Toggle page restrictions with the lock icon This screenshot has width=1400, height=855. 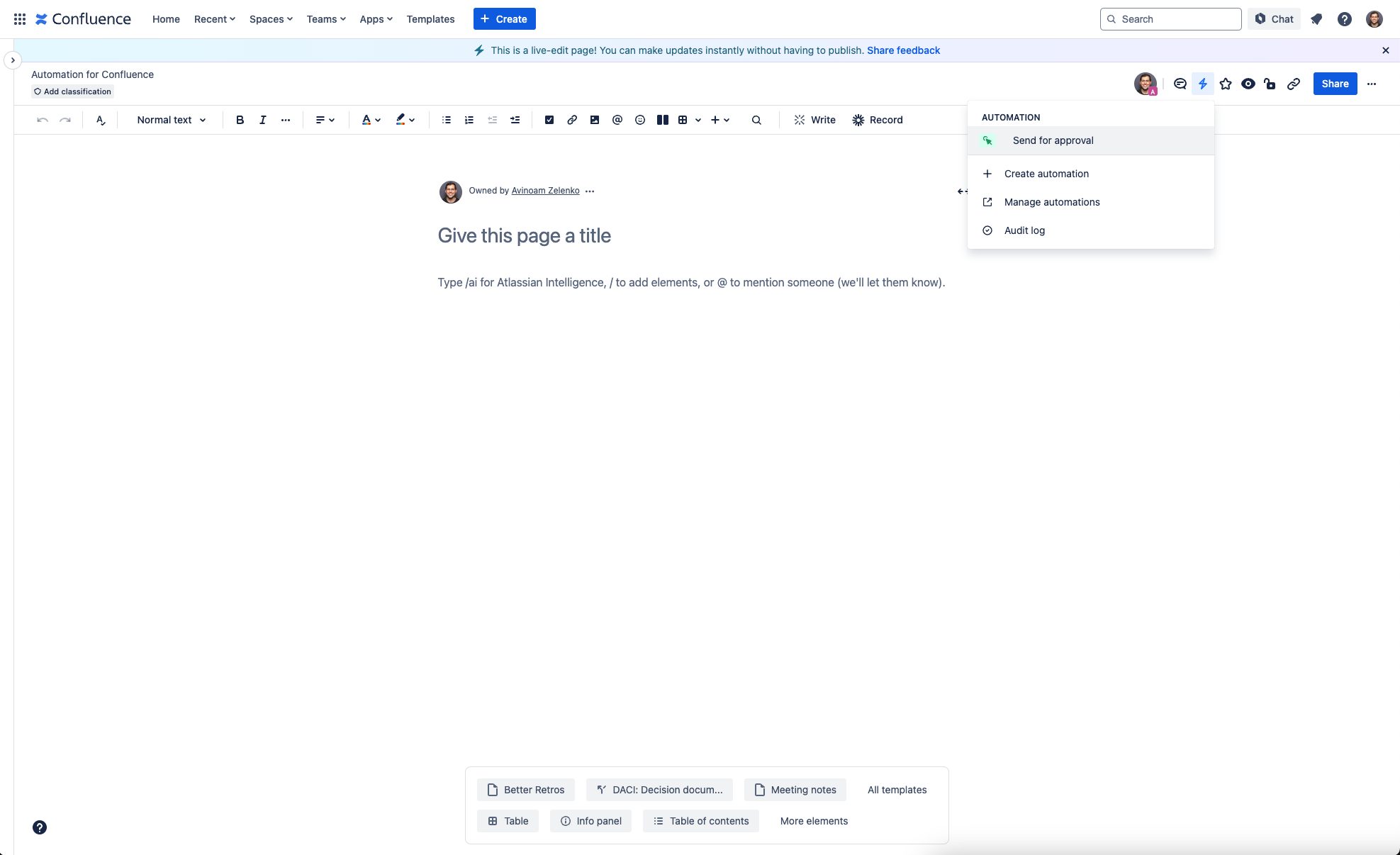pos(1270,83)
